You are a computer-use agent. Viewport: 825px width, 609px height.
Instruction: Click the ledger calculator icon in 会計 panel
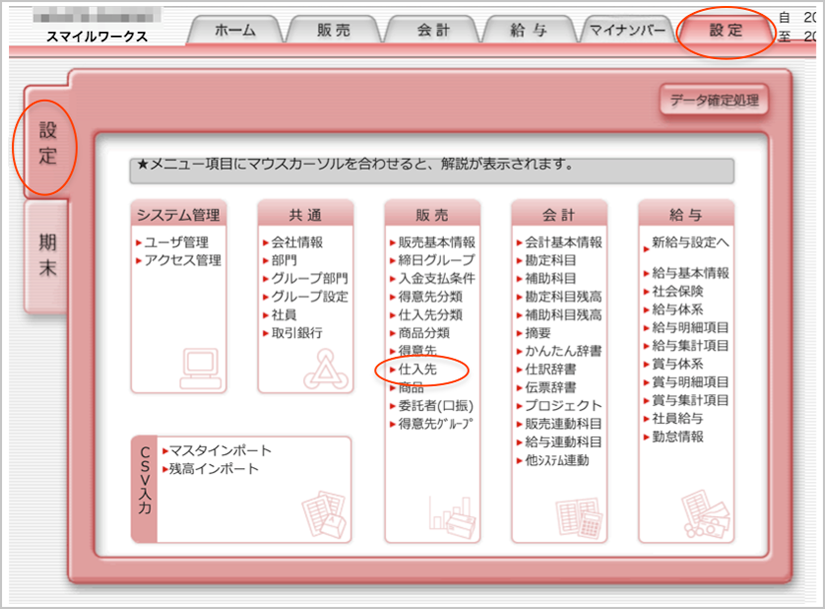pyautogui.click(x=579, y=518)
